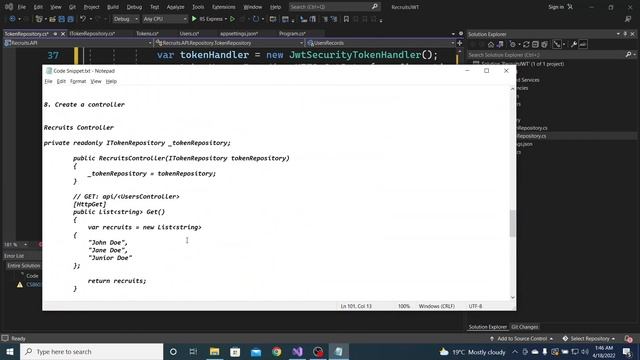Image resolution: width=640 pixels, height=360 pixels.
Task: Expand the IIS Express launch options arrow
Action: [226, 19]
